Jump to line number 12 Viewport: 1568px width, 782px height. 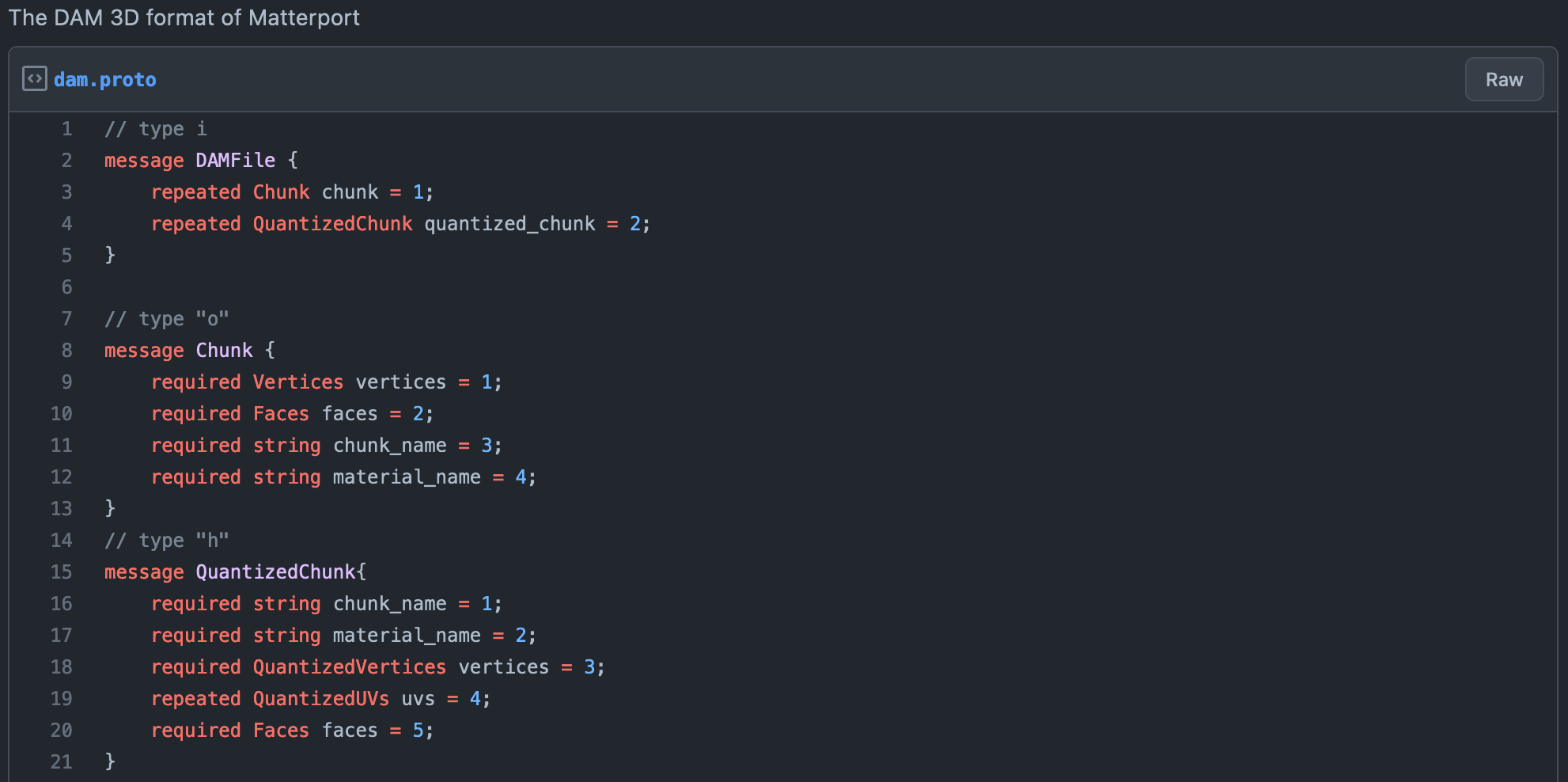[x=61, y=477]
